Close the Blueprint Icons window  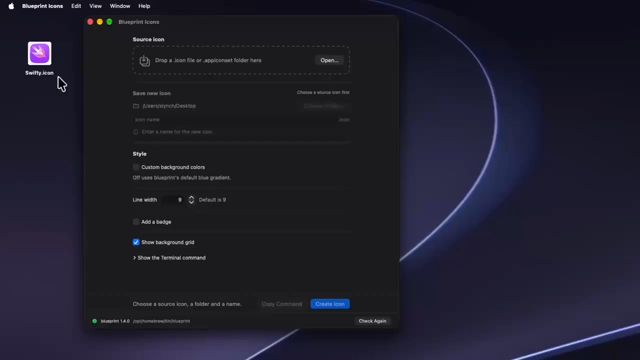(x=90, y=22)
